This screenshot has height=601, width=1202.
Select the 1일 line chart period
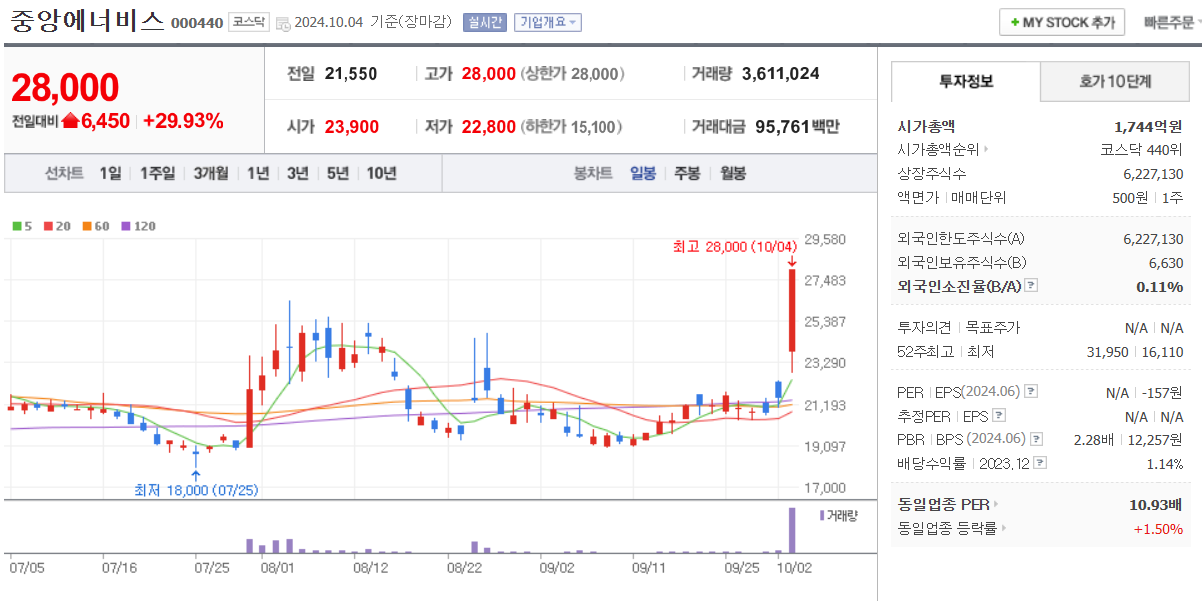[110, 173]
